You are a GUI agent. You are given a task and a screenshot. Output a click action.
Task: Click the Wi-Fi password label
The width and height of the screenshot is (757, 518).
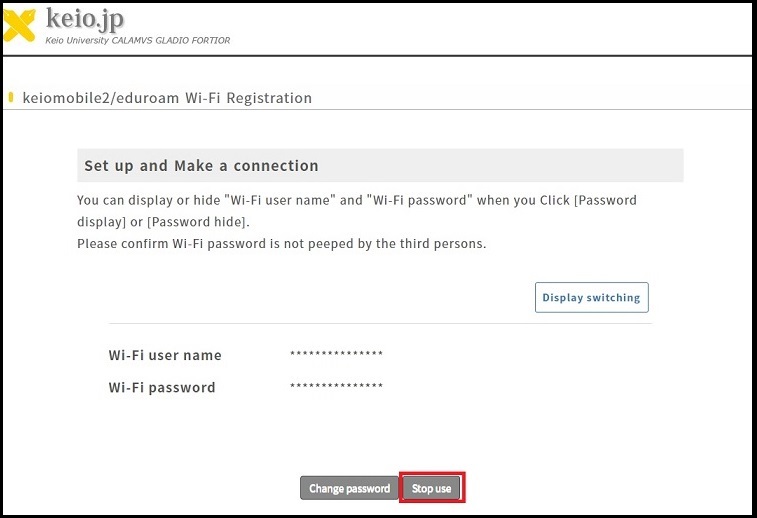[x=162, y=387]
